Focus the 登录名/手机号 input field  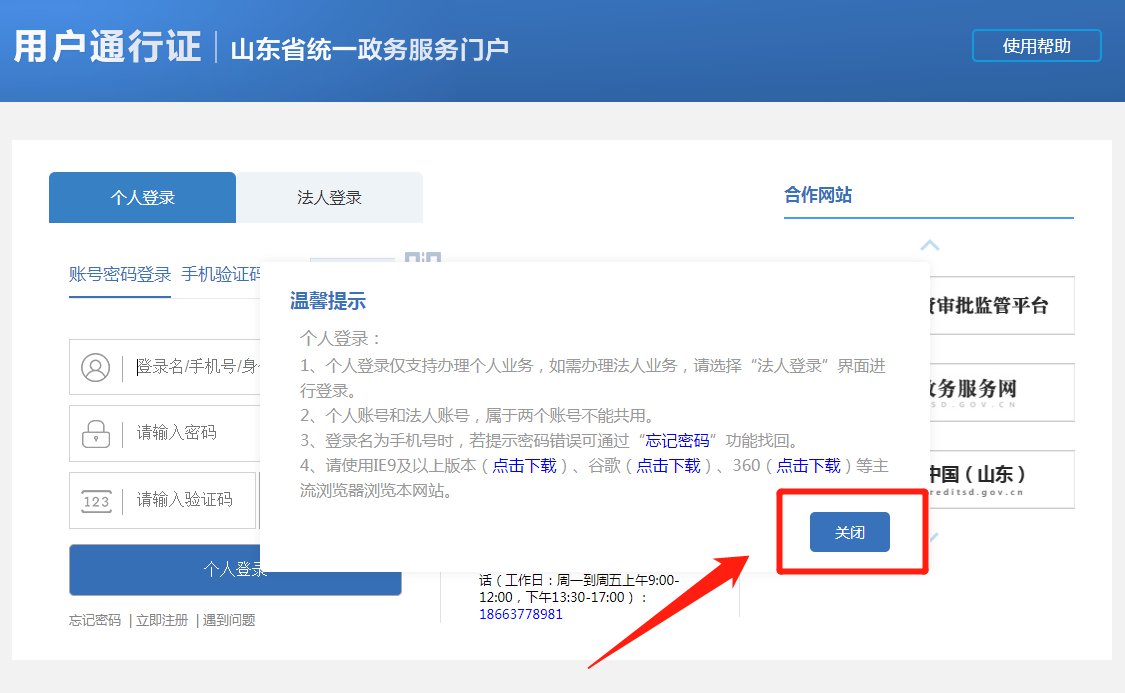164,367
